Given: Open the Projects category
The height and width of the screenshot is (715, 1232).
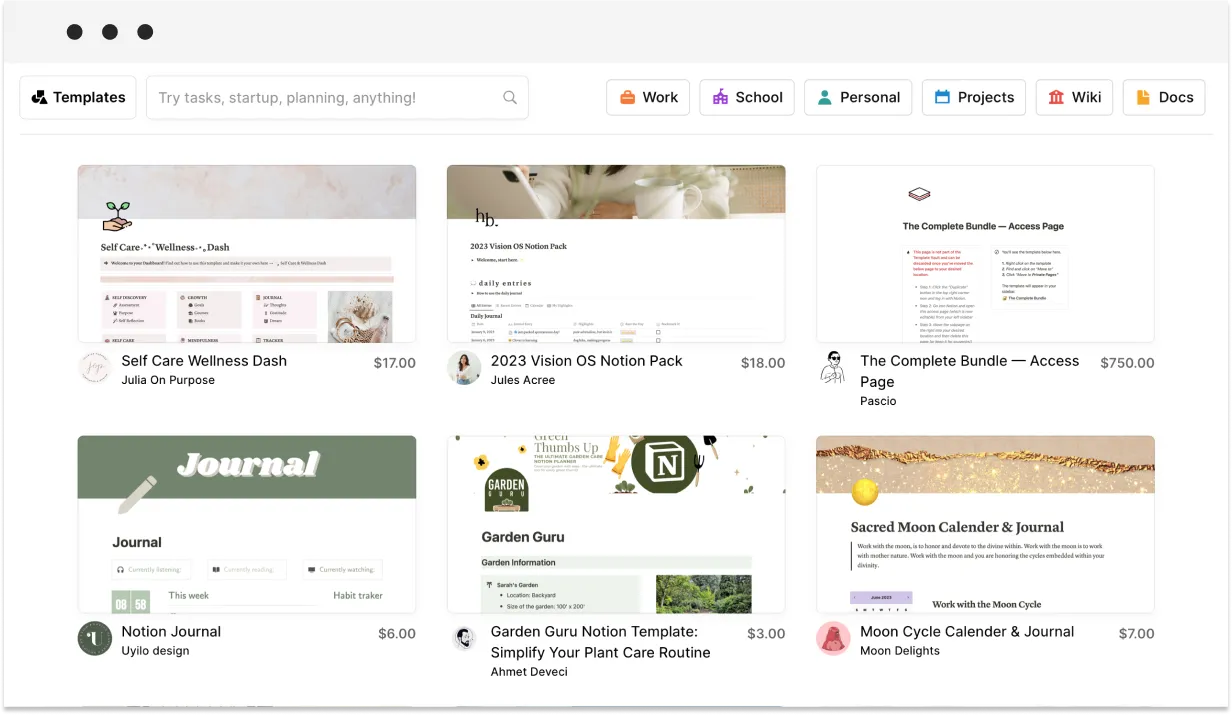Looking at the screenshot, I should [x=974, y=97].
